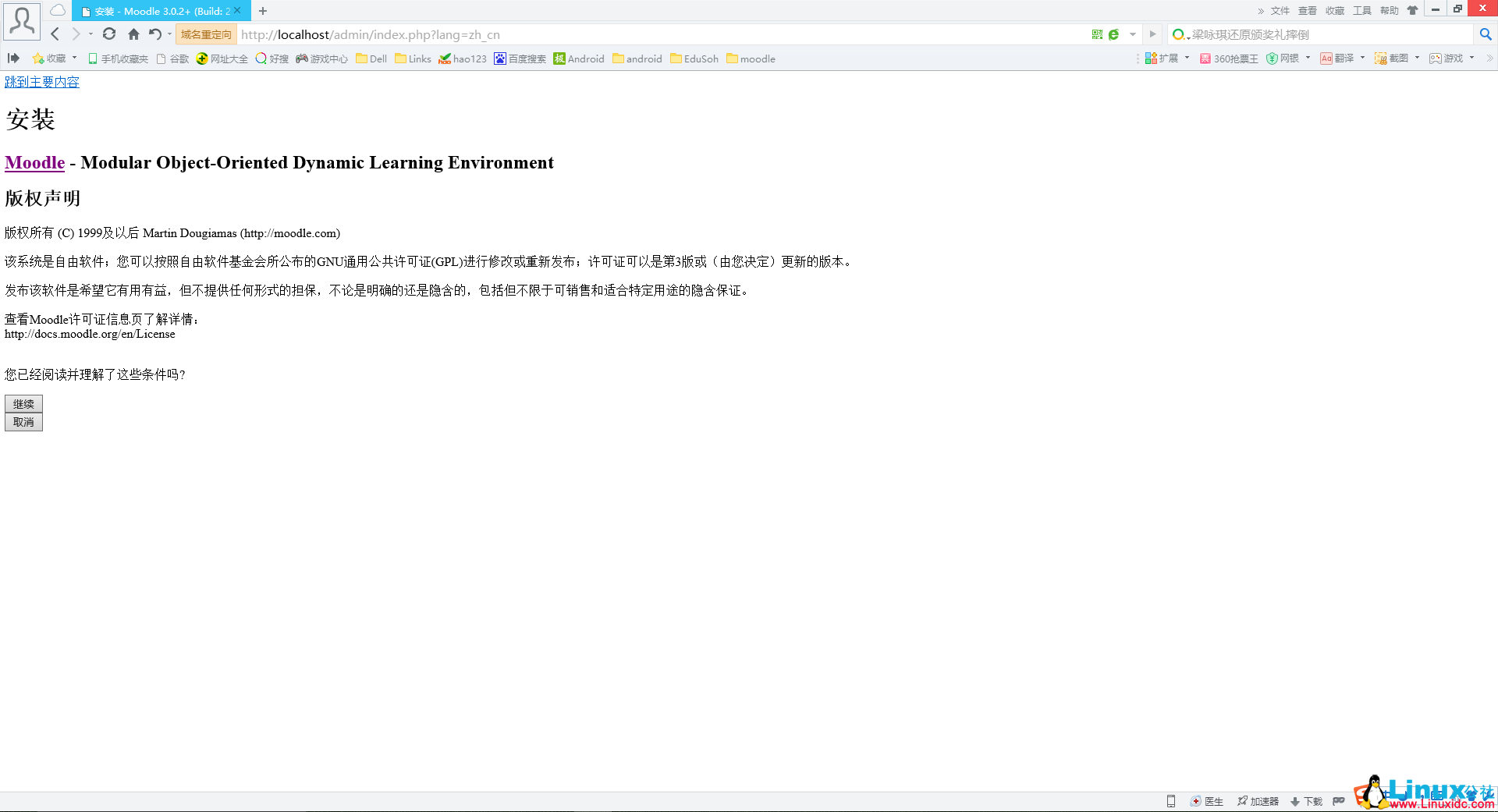Toggle the 手机收藏夹 mobile favorites icon
The height and width of the screenshot is (812, 1498).
(x=91, y=59)
